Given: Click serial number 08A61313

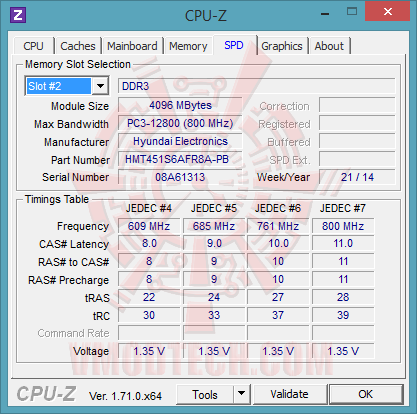Looking at the screenshot, I should tap(180, 177).
